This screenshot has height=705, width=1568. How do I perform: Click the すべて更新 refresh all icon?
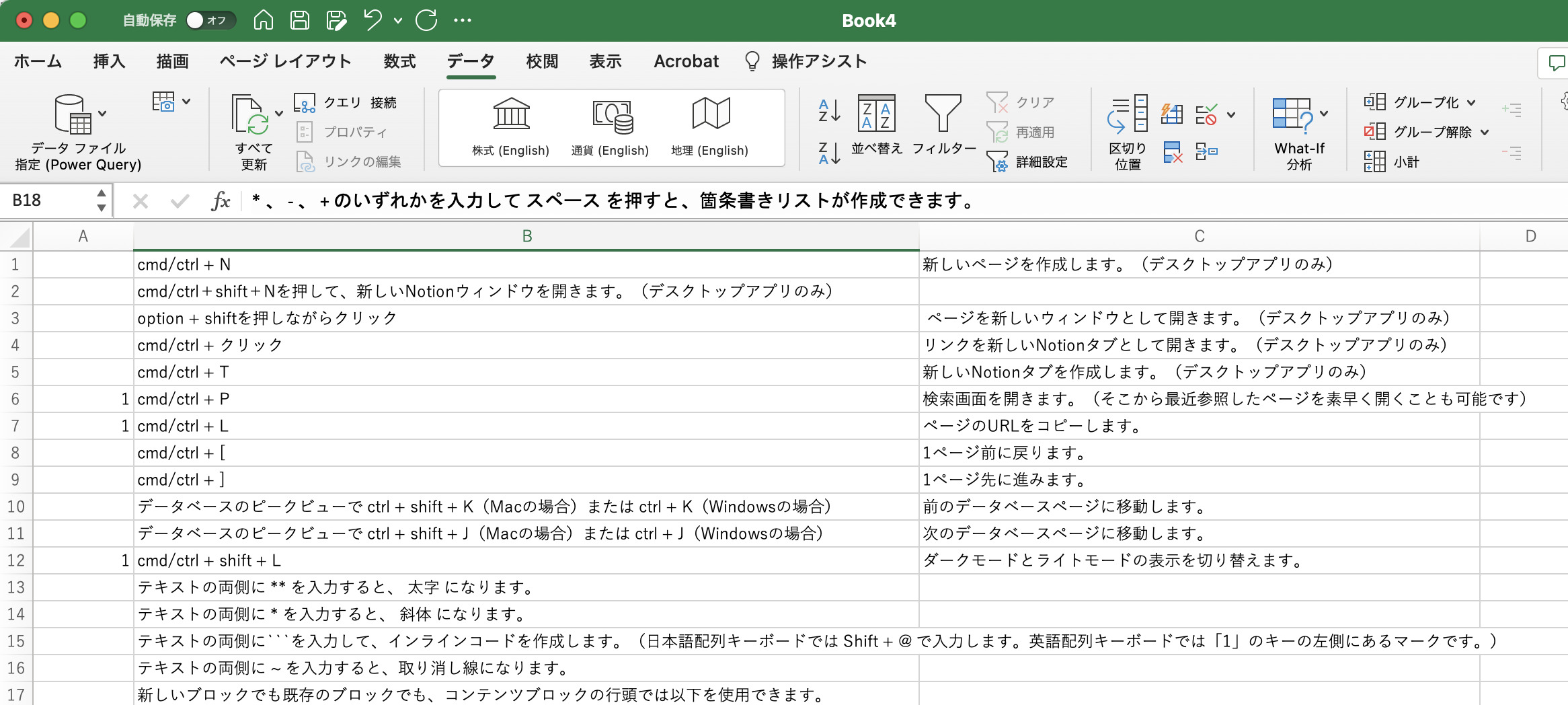249,114
